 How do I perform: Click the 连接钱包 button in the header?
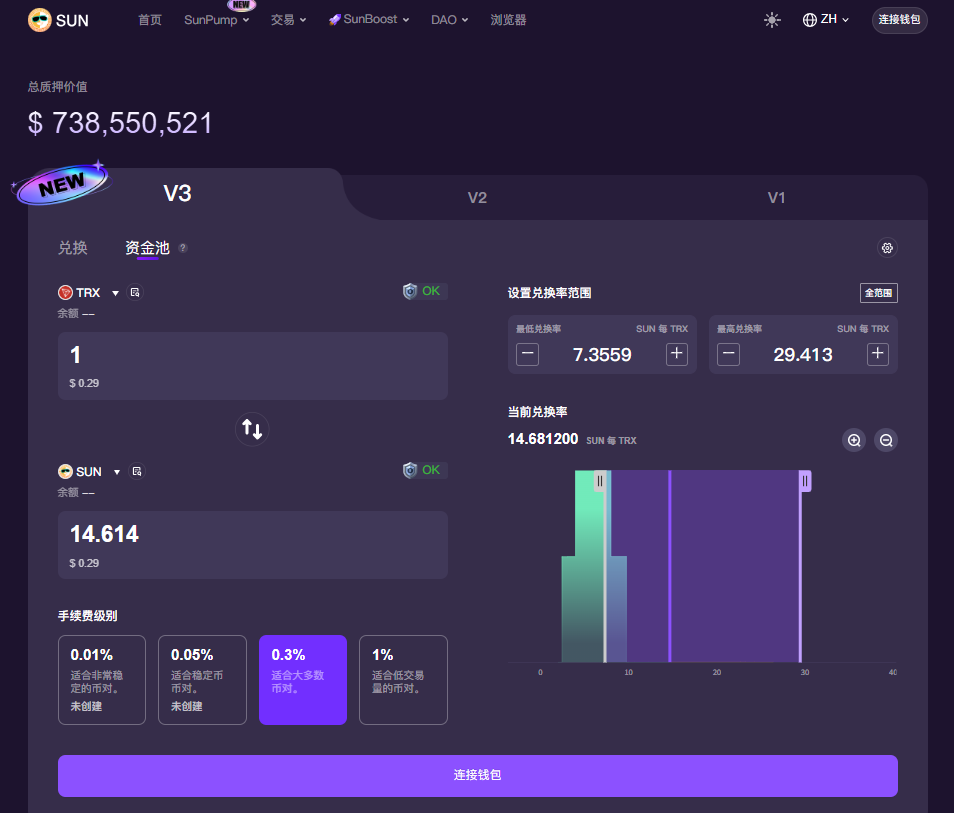899,20
